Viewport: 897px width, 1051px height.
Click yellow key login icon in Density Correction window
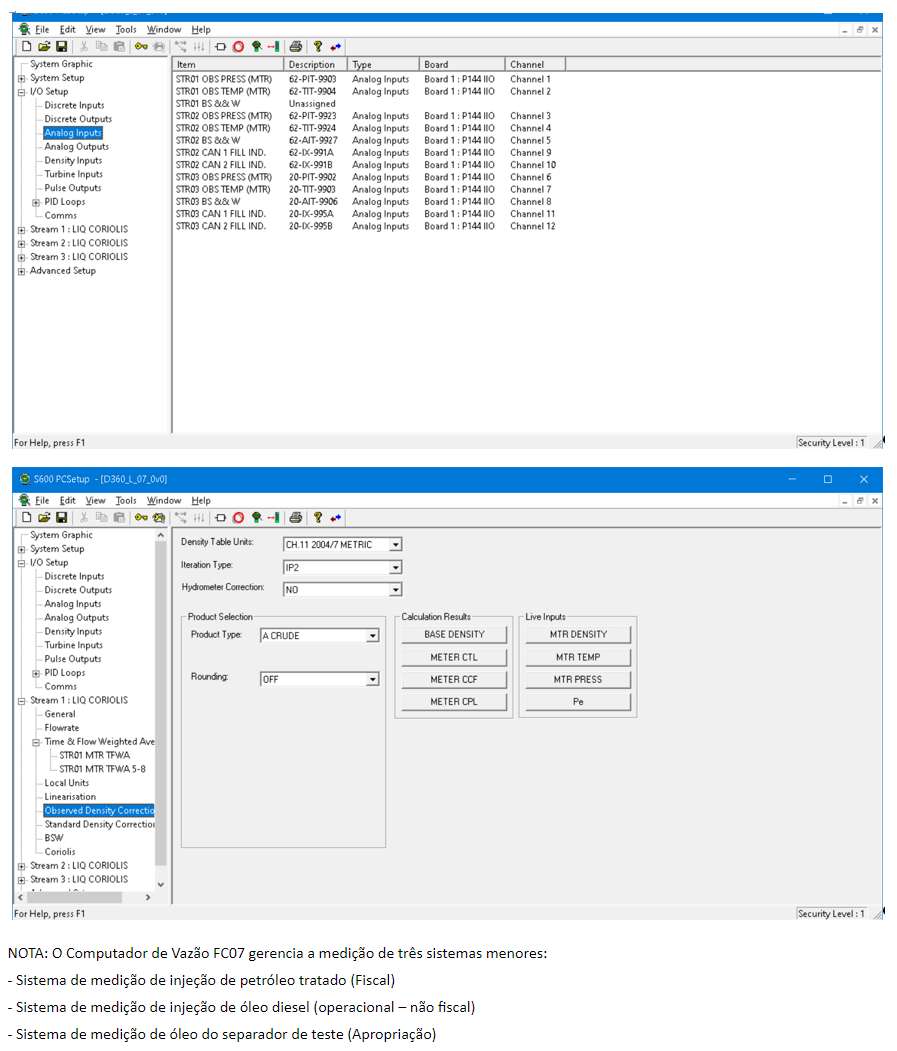141,517
